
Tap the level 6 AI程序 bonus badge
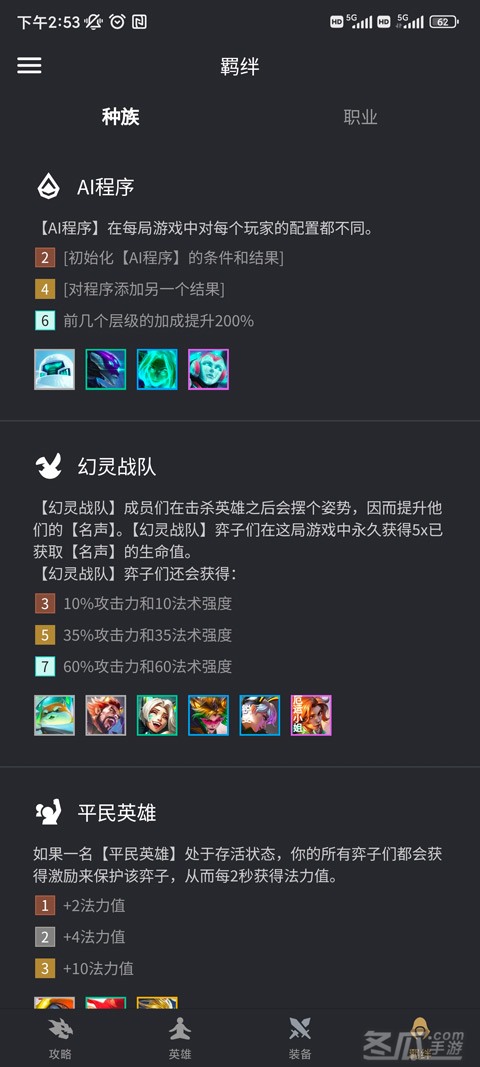pyautogui.click(x=45, y=321)
